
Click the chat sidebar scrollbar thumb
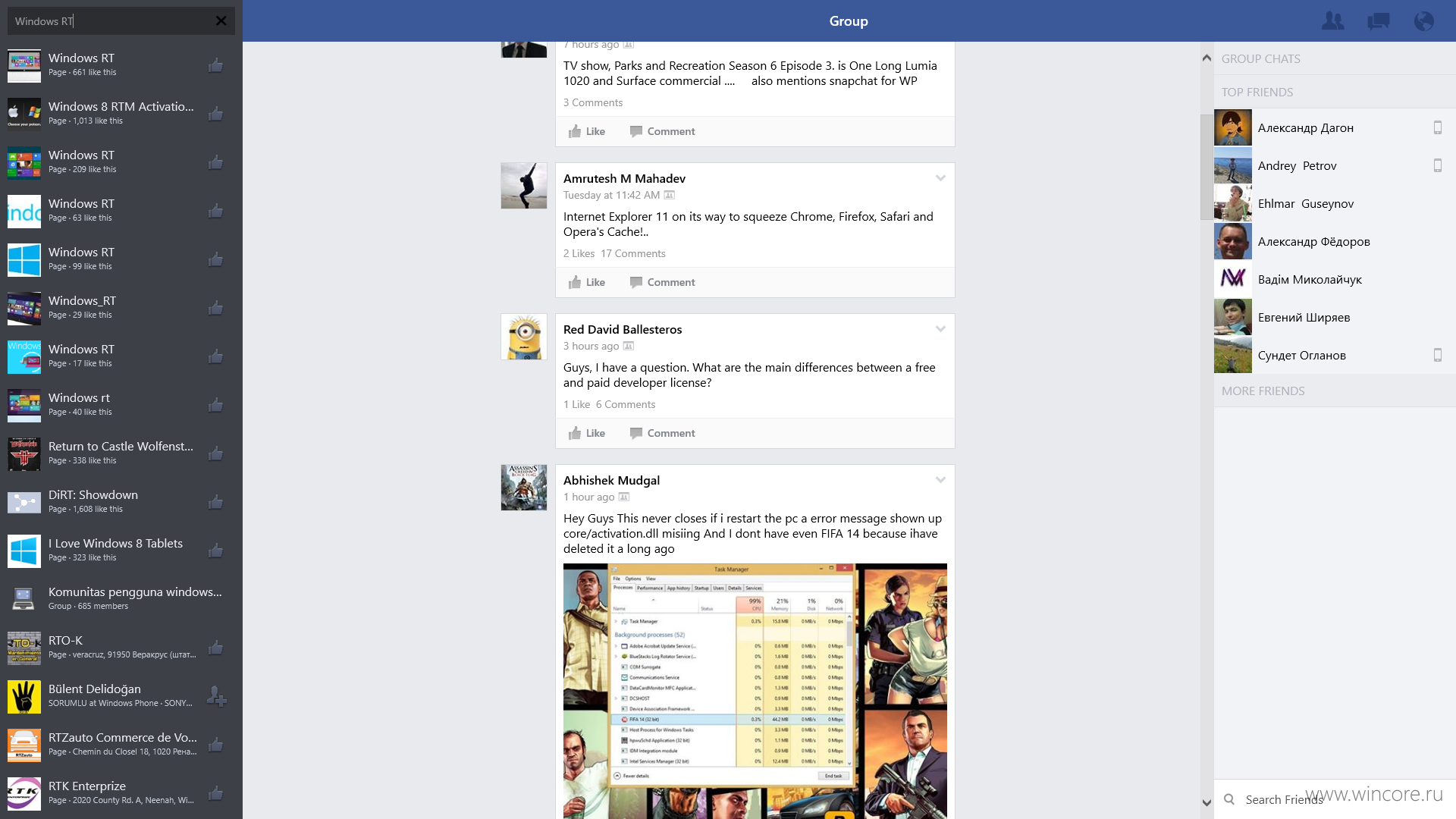pyautogui.click(x=1207, y=167)
